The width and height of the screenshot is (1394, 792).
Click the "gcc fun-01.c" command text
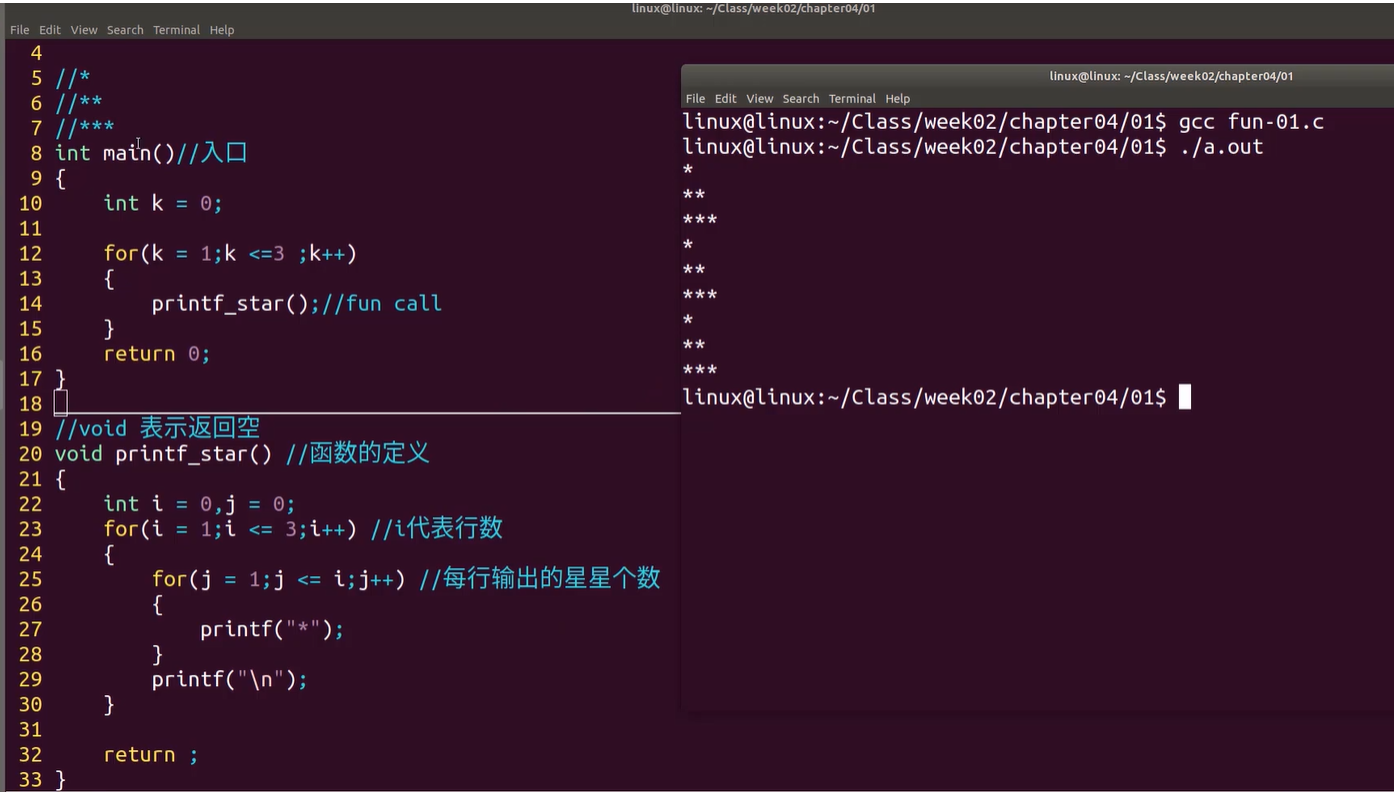[1251, 122]
